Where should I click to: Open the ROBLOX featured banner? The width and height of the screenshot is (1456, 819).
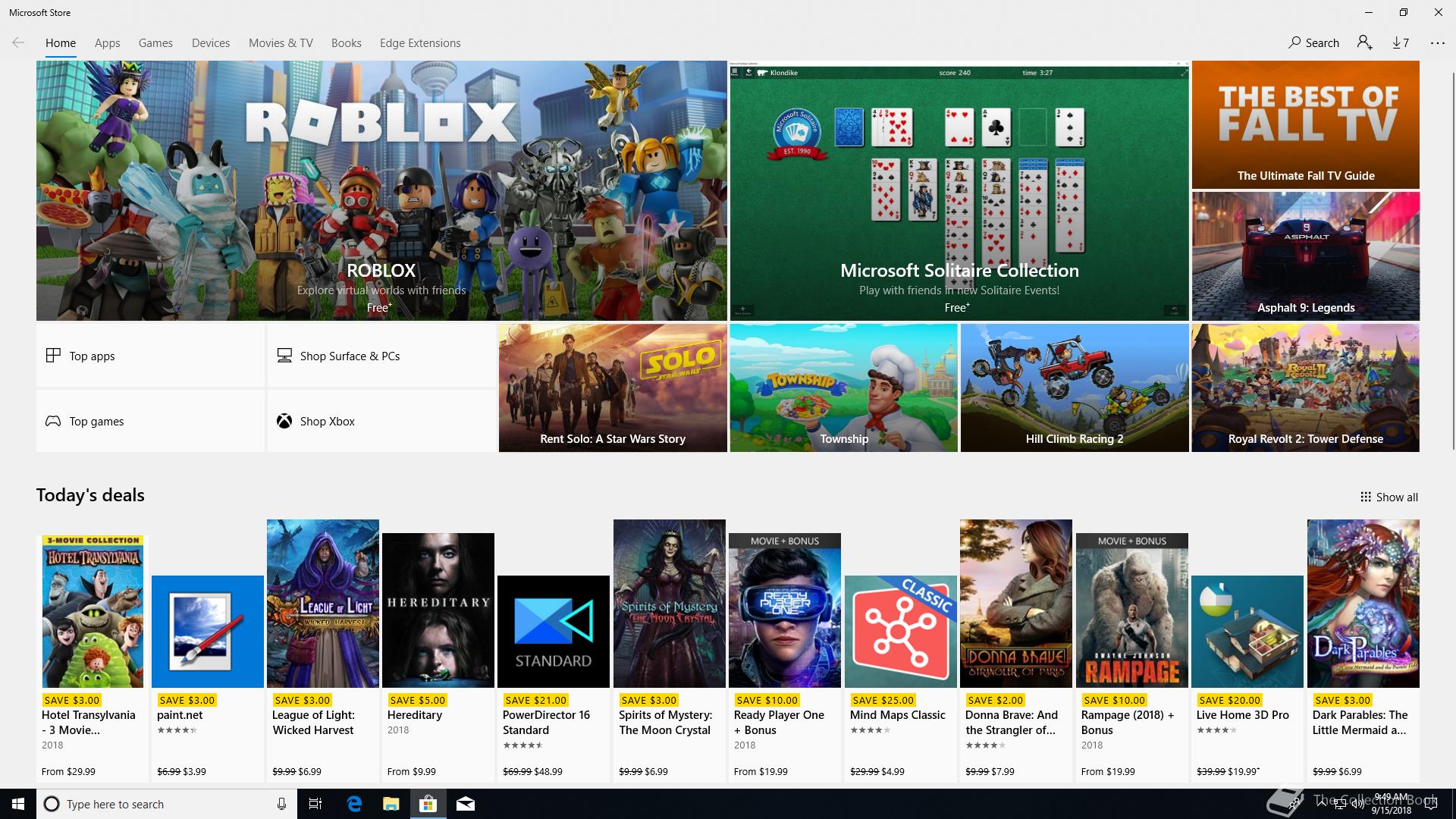pos(381,190)
